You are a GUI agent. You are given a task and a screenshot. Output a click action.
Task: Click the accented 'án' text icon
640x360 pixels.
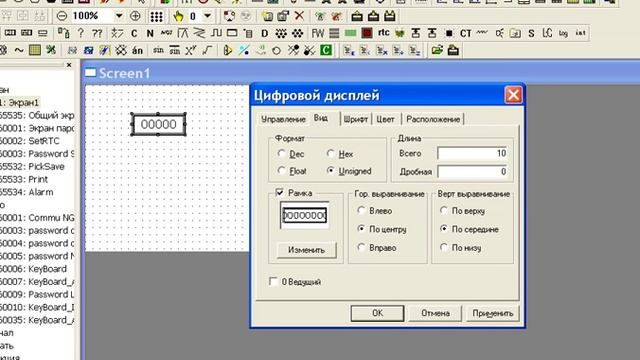tap(138, 51)
